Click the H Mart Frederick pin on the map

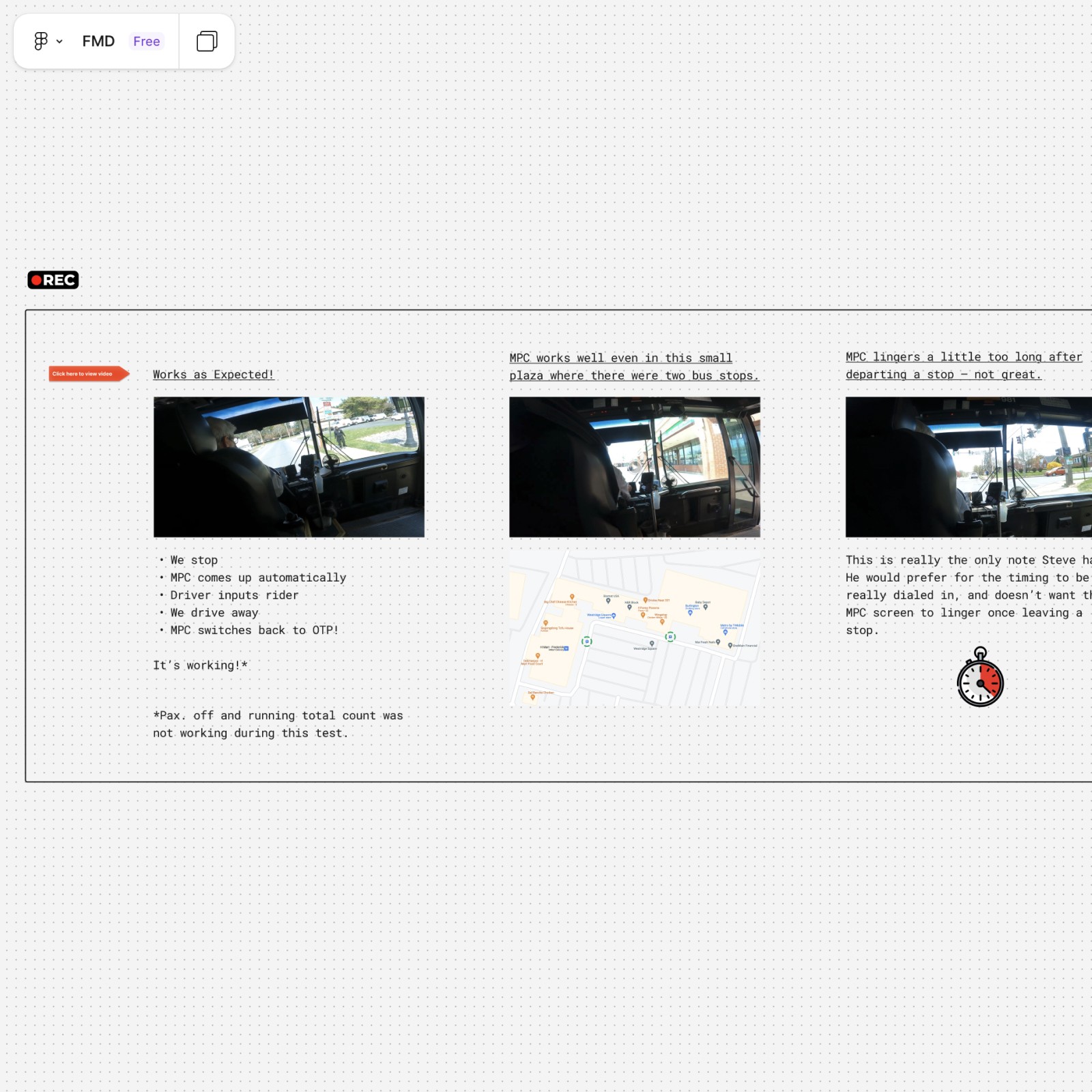[565, 648]
